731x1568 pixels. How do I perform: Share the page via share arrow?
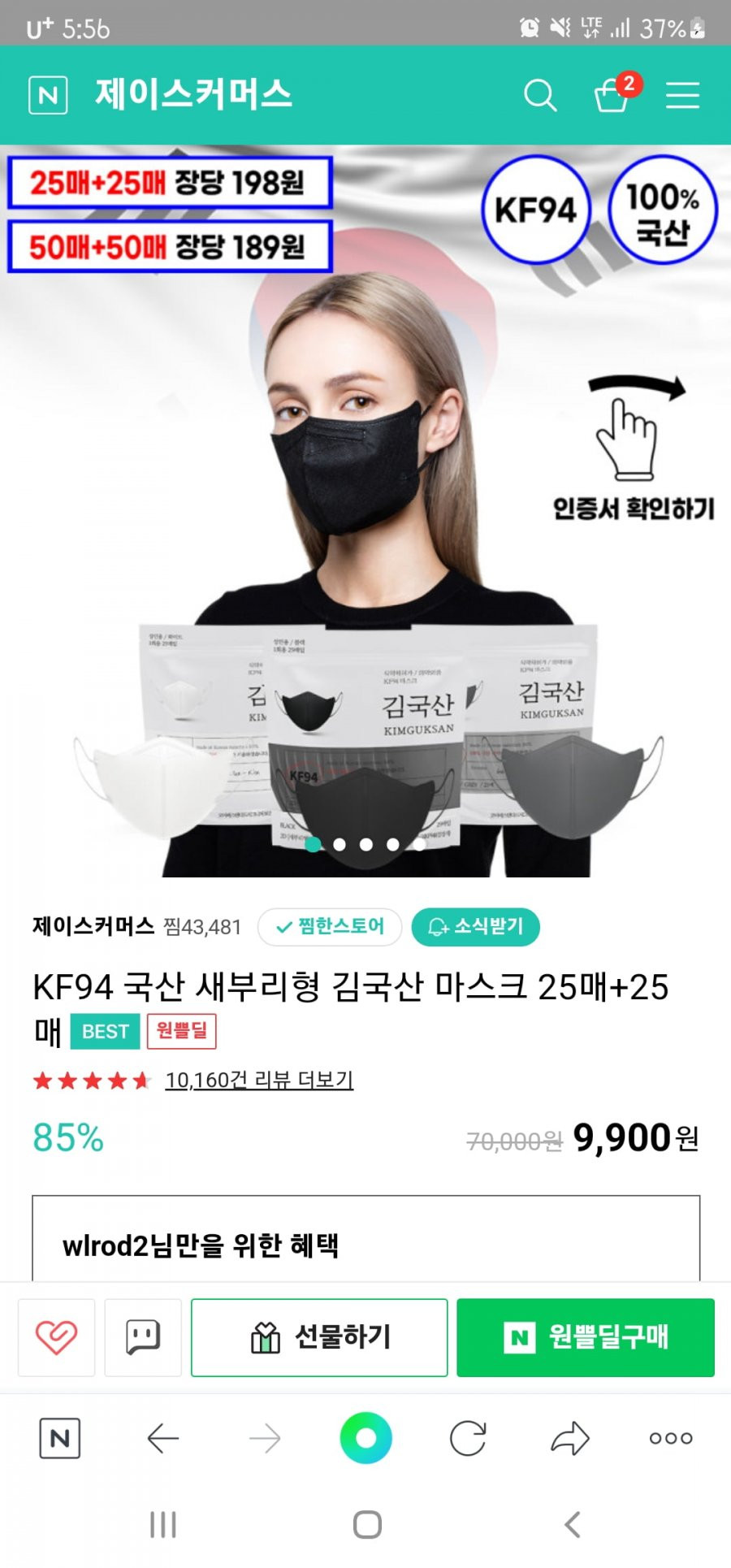coord(570,1438)
